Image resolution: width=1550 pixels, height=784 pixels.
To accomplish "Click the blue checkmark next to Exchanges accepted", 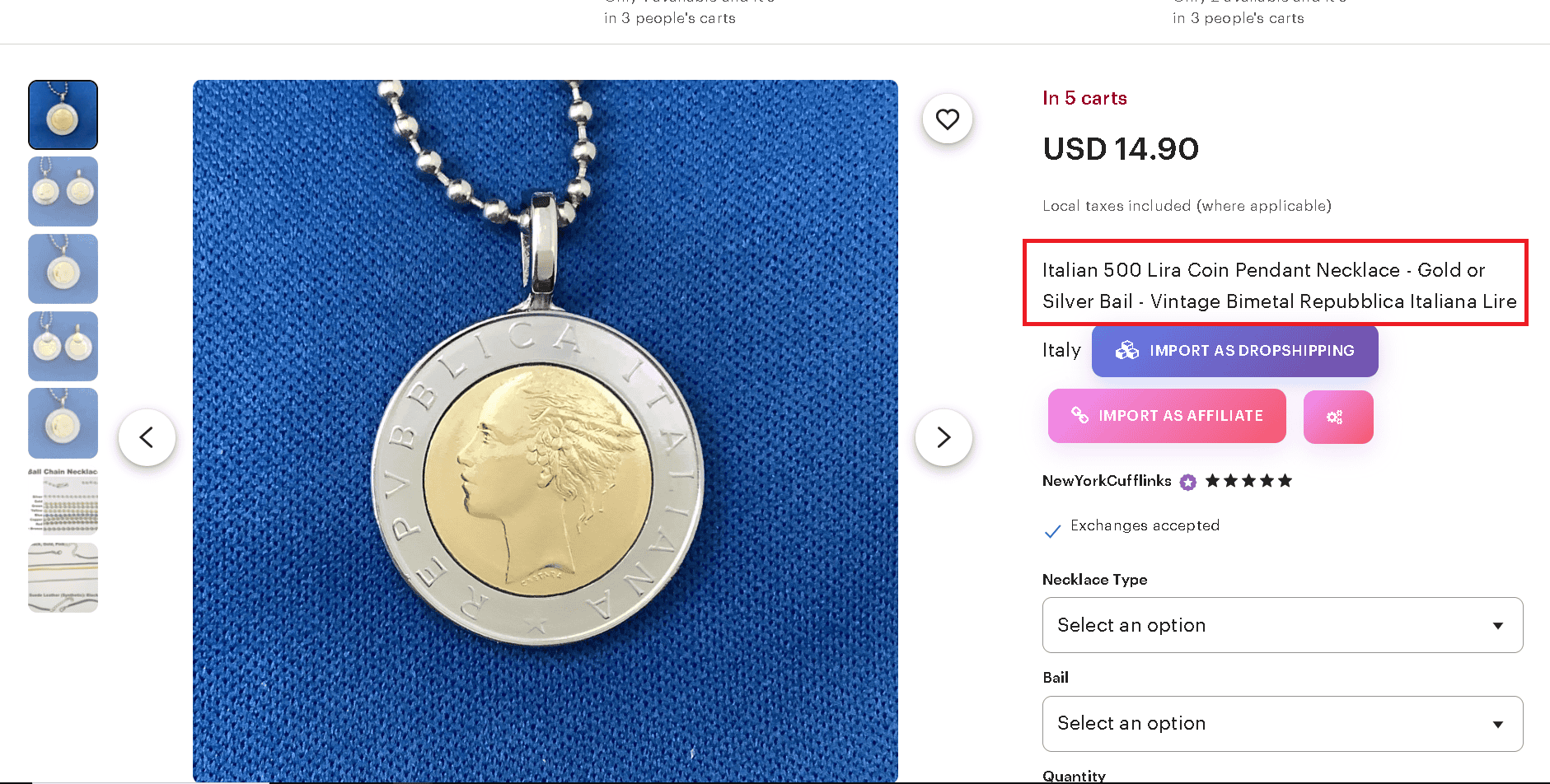I will [x=1052, y=530].
